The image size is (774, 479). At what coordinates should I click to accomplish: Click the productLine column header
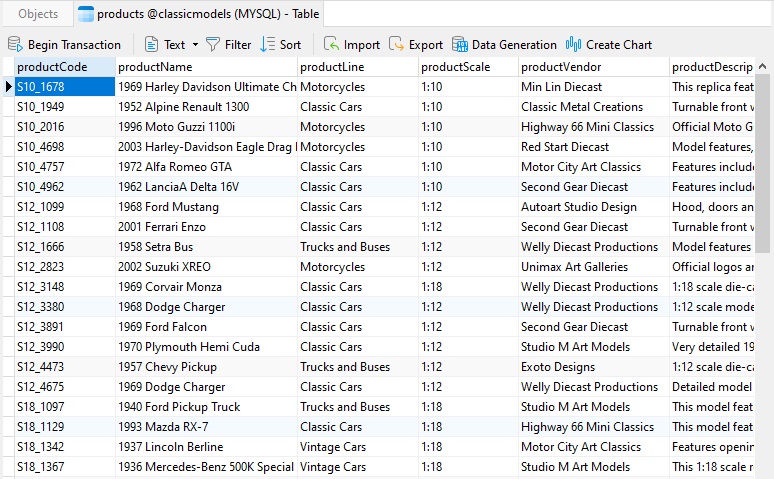358,67
